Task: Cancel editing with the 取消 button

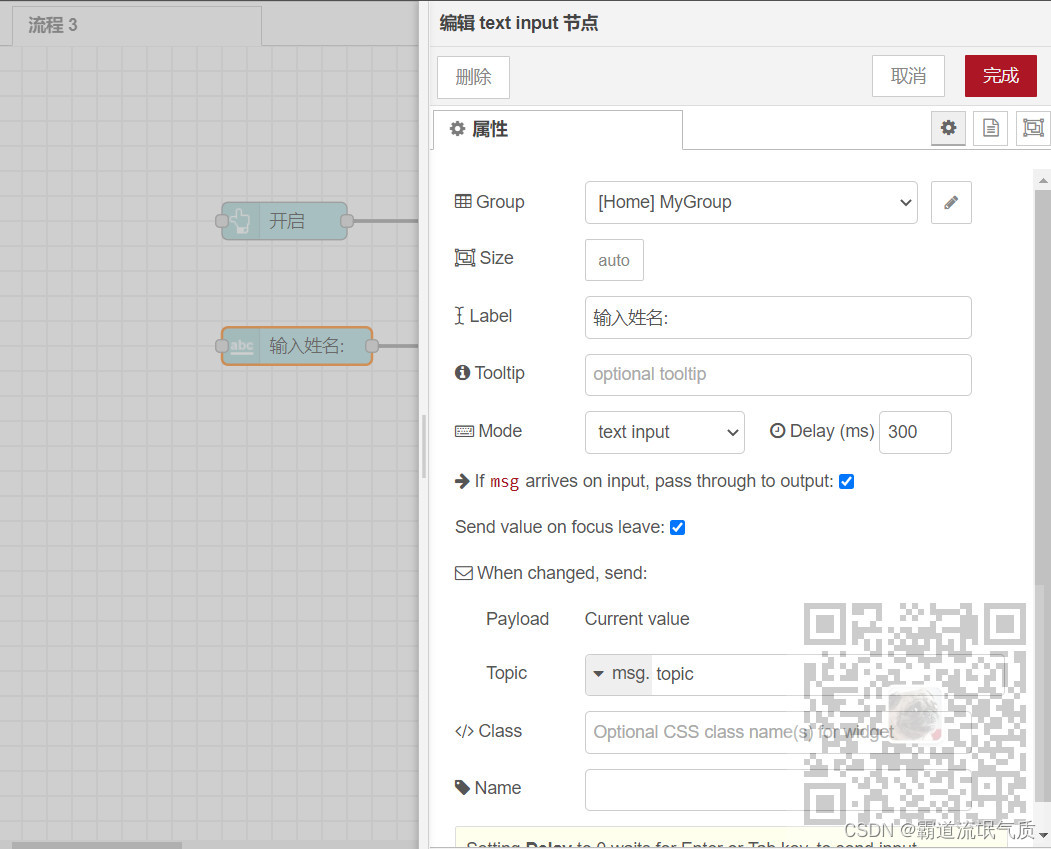Action: tap(908, 76)
